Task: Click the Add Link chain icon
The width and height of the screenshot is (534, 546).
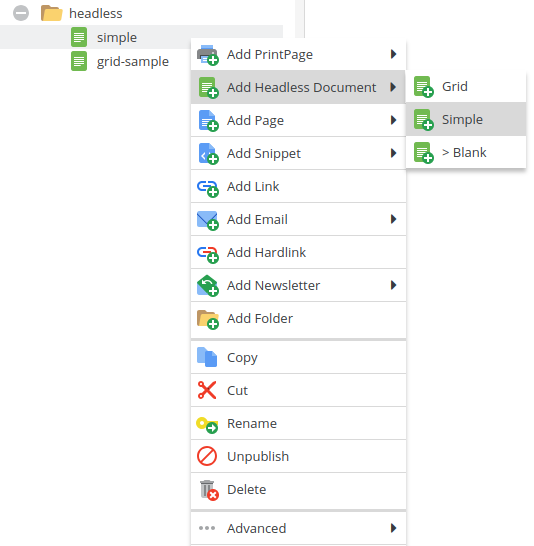Action: click(208, 188)
